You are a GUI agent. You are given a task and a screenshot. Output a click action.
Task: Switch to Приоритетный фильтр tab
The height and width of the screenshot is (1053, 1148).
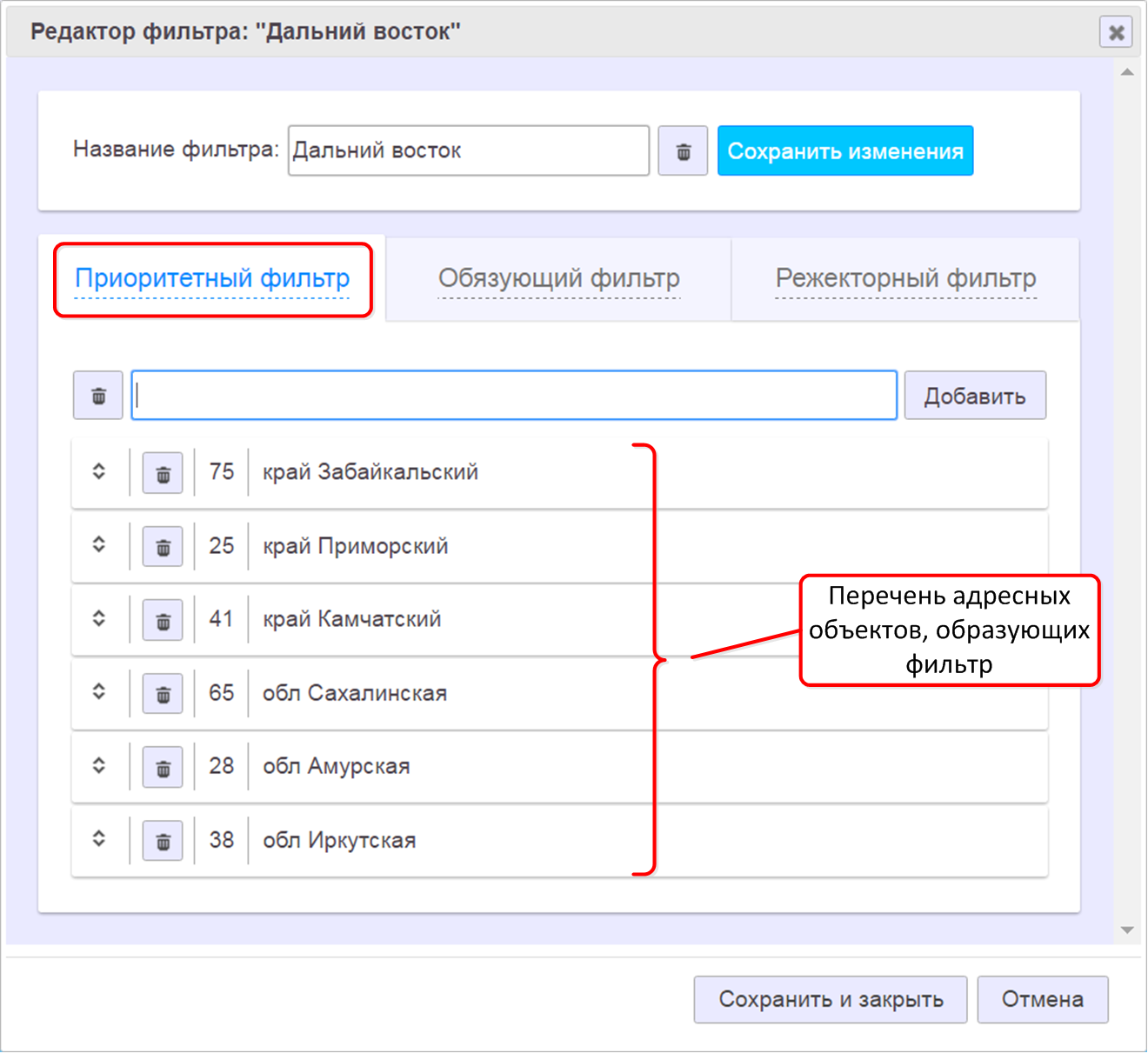[x=212, y=279]
